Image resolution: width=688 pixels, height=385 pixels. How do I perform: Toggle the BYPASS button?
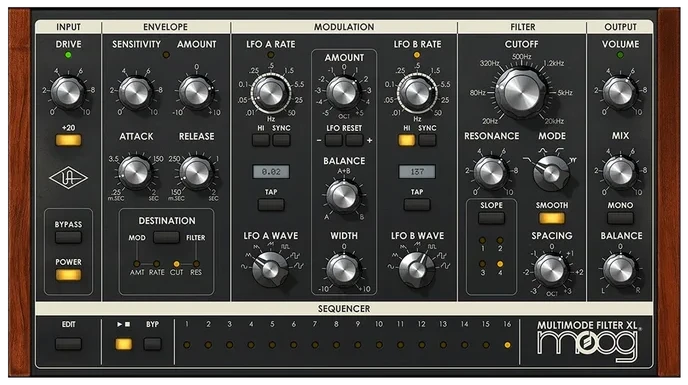[68, 237]
